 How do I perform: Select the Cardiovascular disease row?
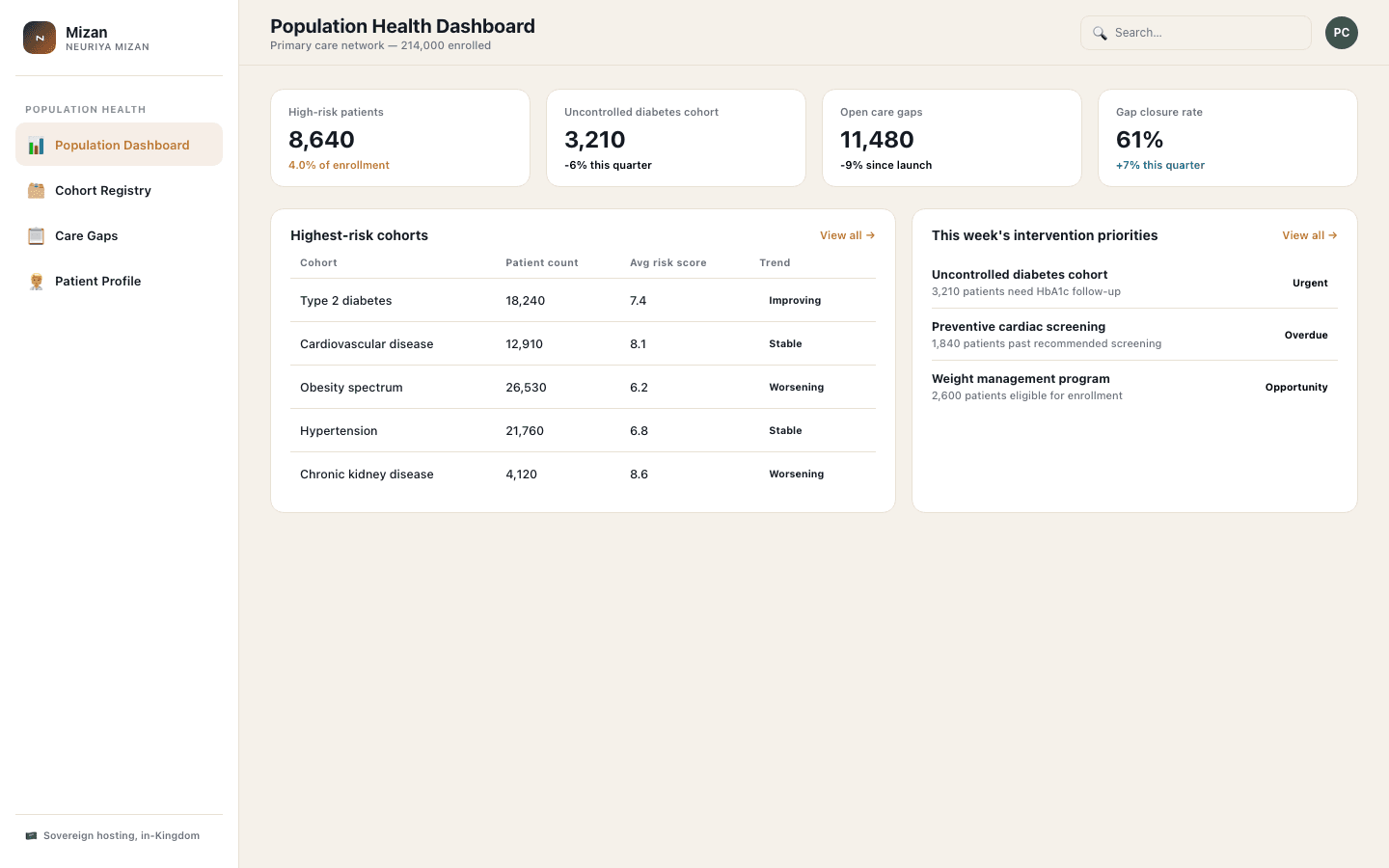pyautogui.click(x=583, y=344)
